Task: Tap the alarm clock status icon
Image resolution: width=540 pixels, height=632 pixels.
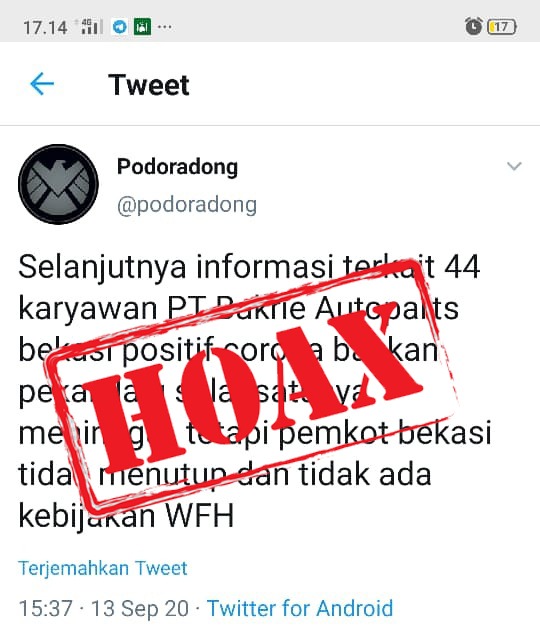Action: point(474,26)
